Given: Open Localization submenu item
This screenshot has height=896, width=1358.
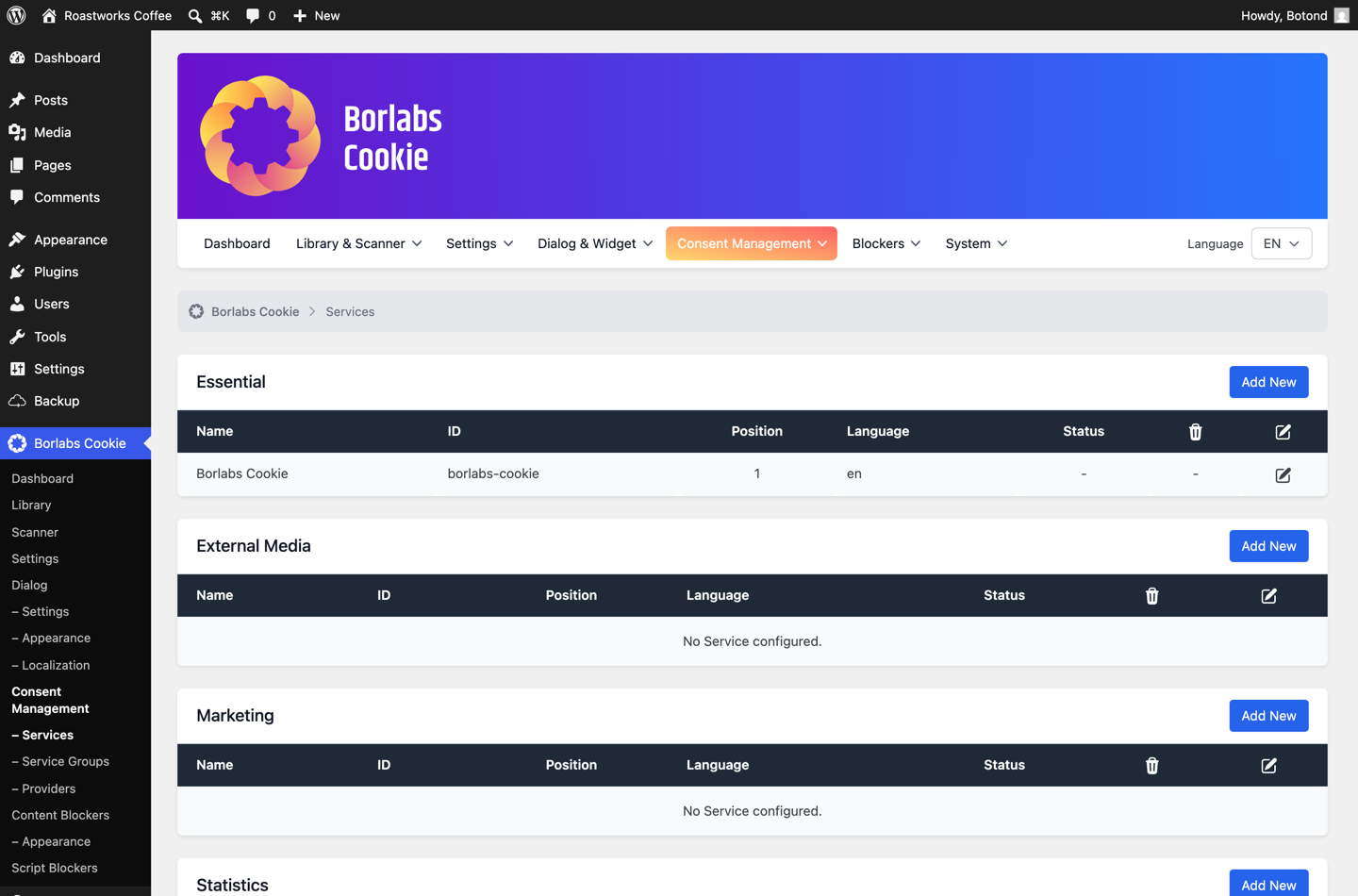Looking at the screenshot, I should coord(51,665).
